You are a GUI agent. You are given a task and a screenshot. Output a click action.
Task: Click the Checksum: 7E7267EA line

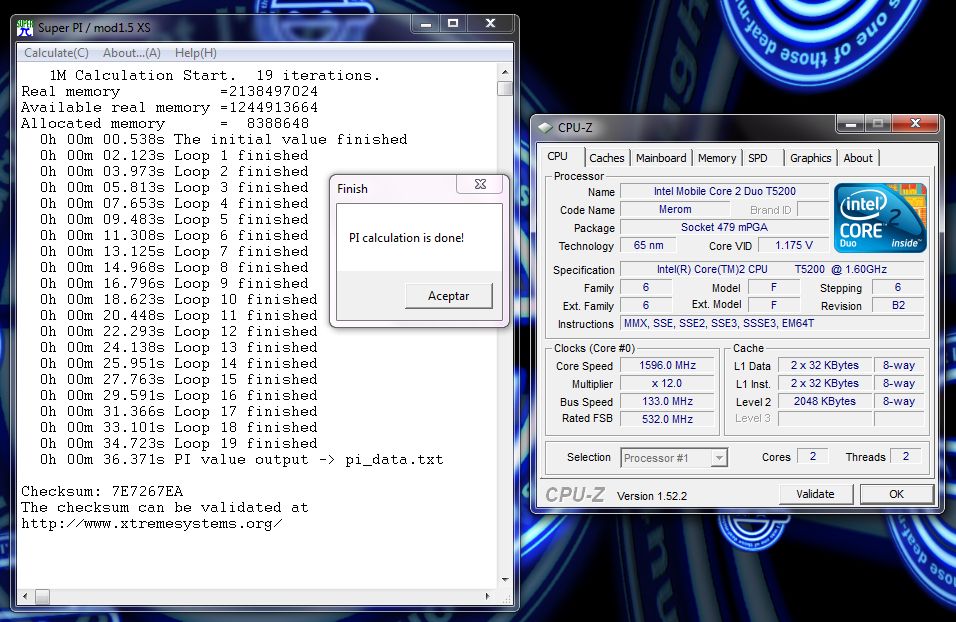102,492
